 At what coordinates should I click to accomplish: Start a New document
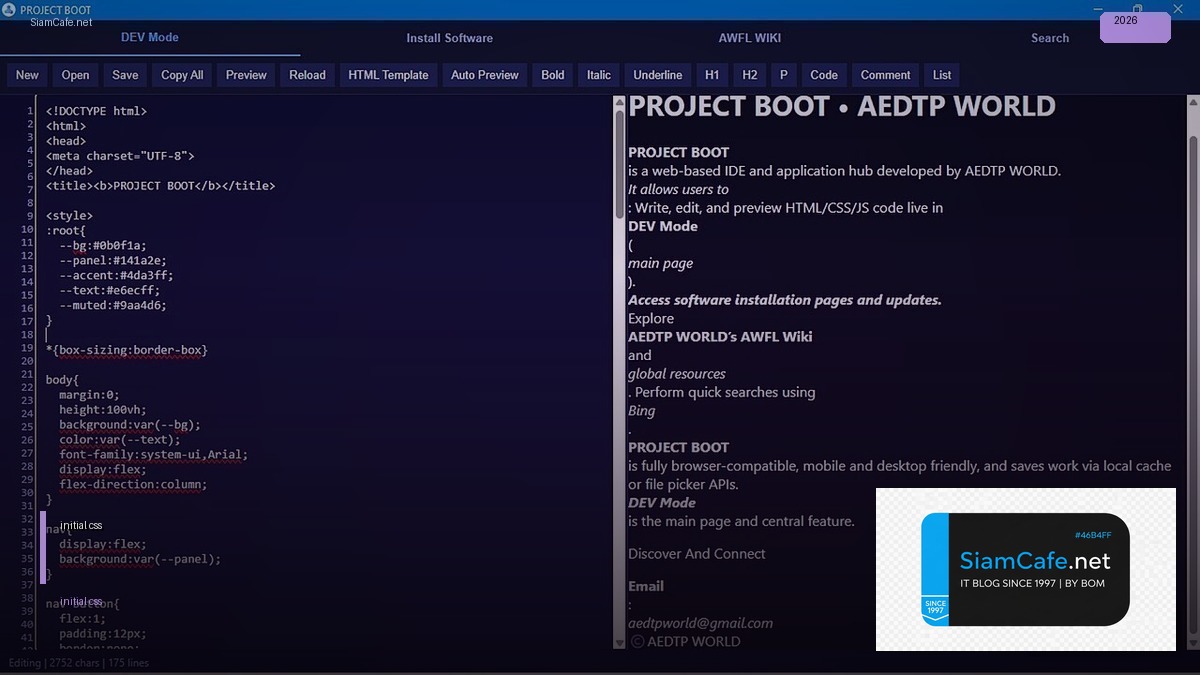pyautogui.click(x=26, y=74)
